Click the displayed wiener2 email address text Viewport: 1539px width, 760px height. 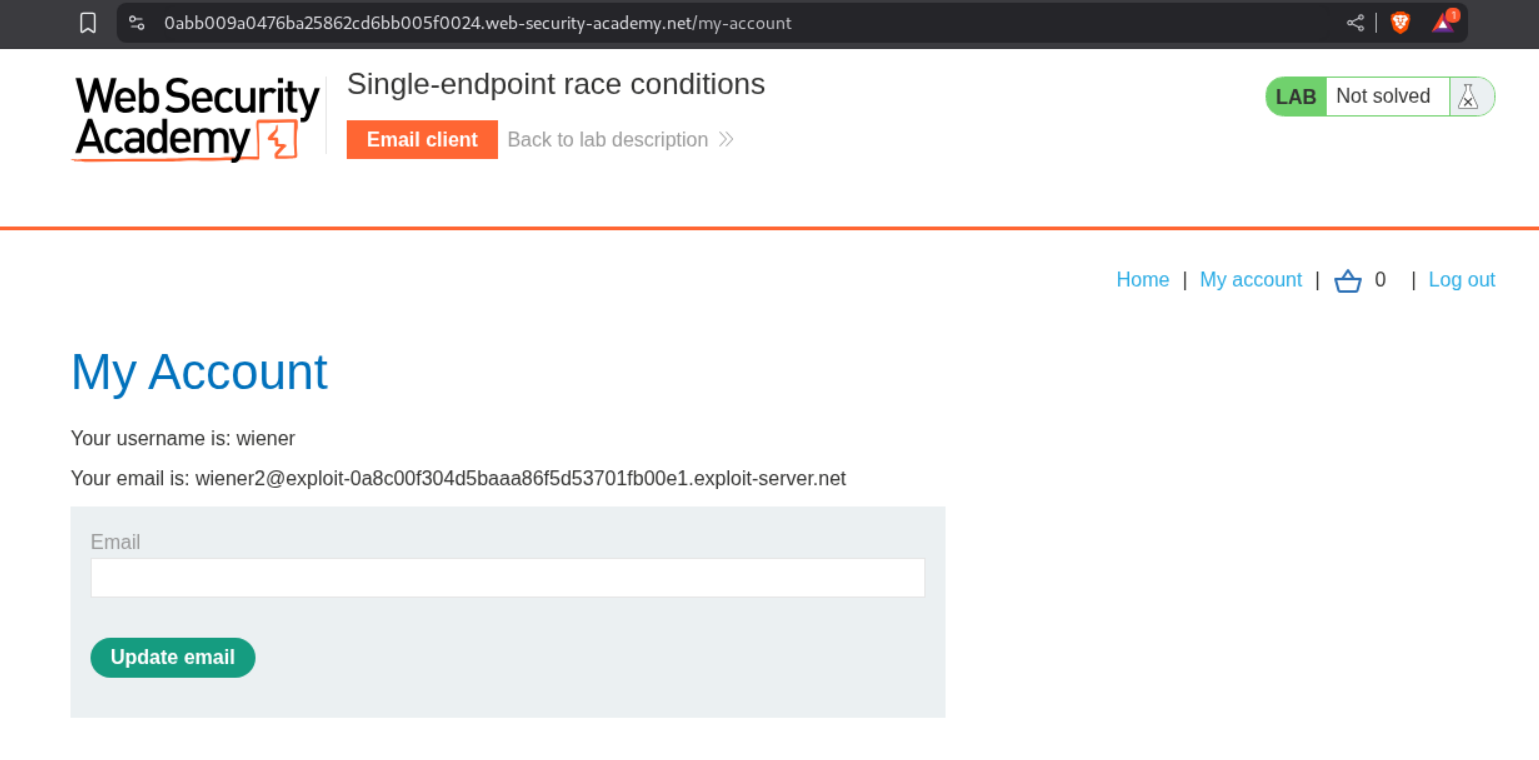pyautogui.click(x=520, y=479)
